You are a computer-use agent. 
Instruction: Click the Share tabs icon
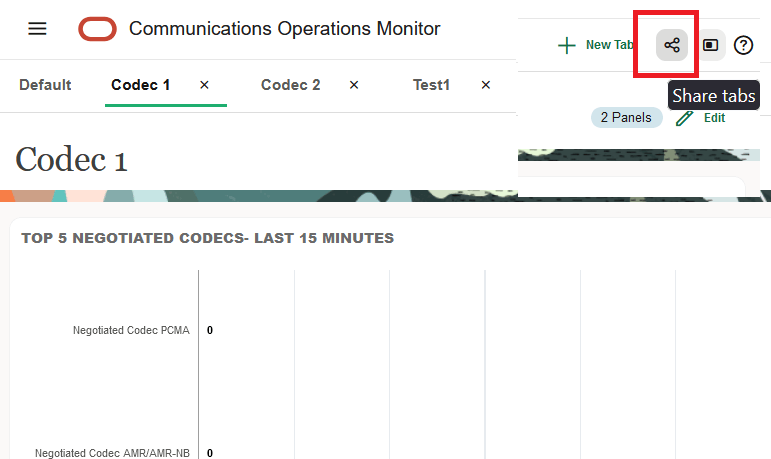pyautogui.click(x=672, y=45)
